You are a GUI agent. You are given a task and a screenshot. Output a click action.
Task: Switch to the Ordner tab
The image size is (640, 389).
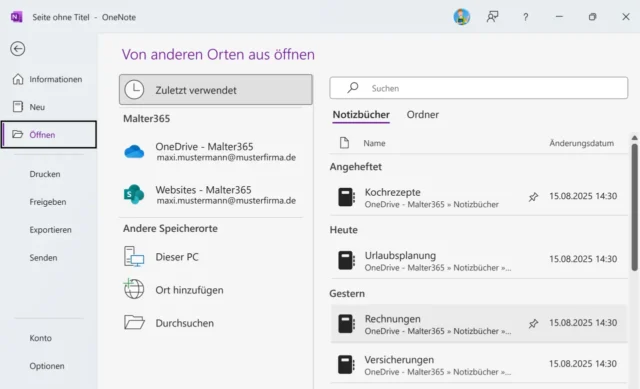click(x=422, y=115)
